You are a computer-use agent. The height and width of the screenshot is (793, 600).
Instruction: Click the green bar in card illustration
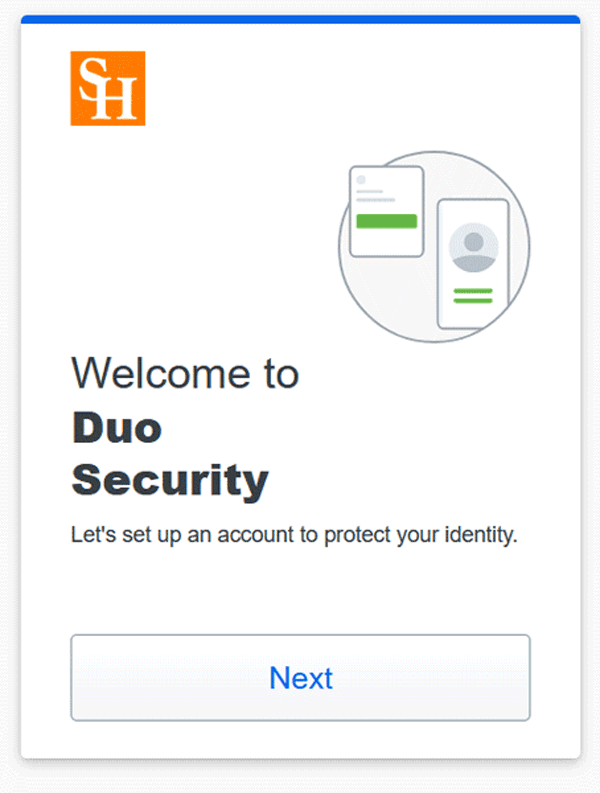tap(386, 221)
